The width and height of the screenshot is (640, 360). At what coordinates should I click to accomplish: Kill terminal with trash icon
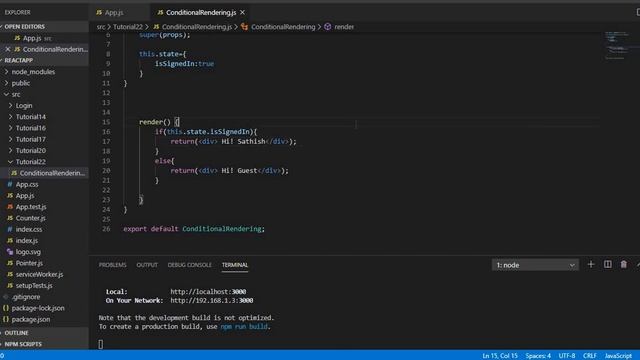[x=623, y=264]
